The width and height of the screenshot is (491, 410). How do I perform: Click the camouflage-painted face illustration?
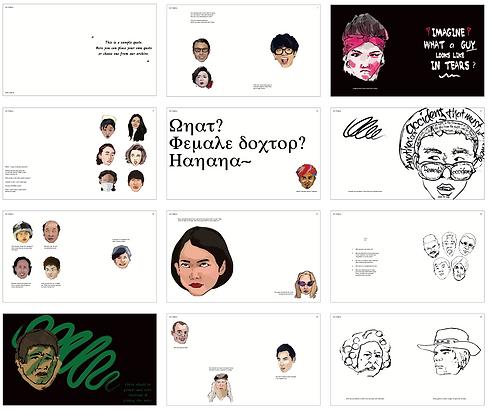(37, 359)
